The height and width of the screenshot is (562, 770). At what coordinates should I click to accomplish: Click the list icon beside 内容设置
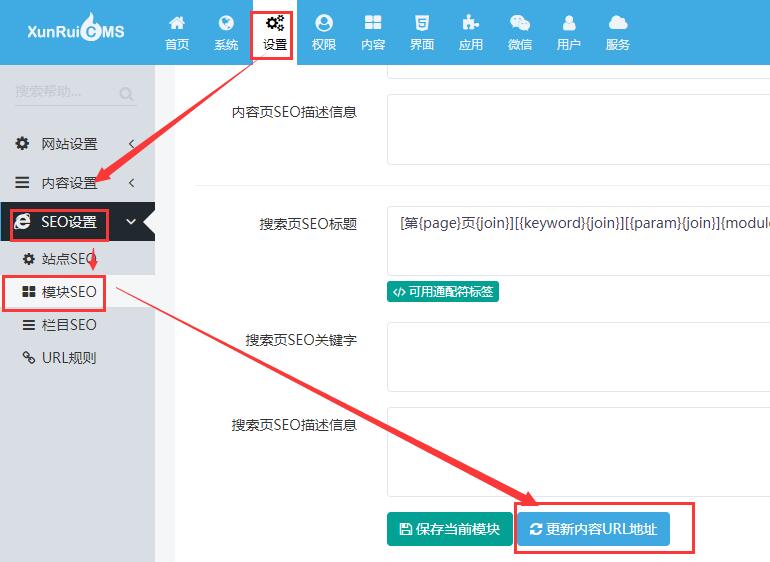pyautogui.click(x=22, y=183)
